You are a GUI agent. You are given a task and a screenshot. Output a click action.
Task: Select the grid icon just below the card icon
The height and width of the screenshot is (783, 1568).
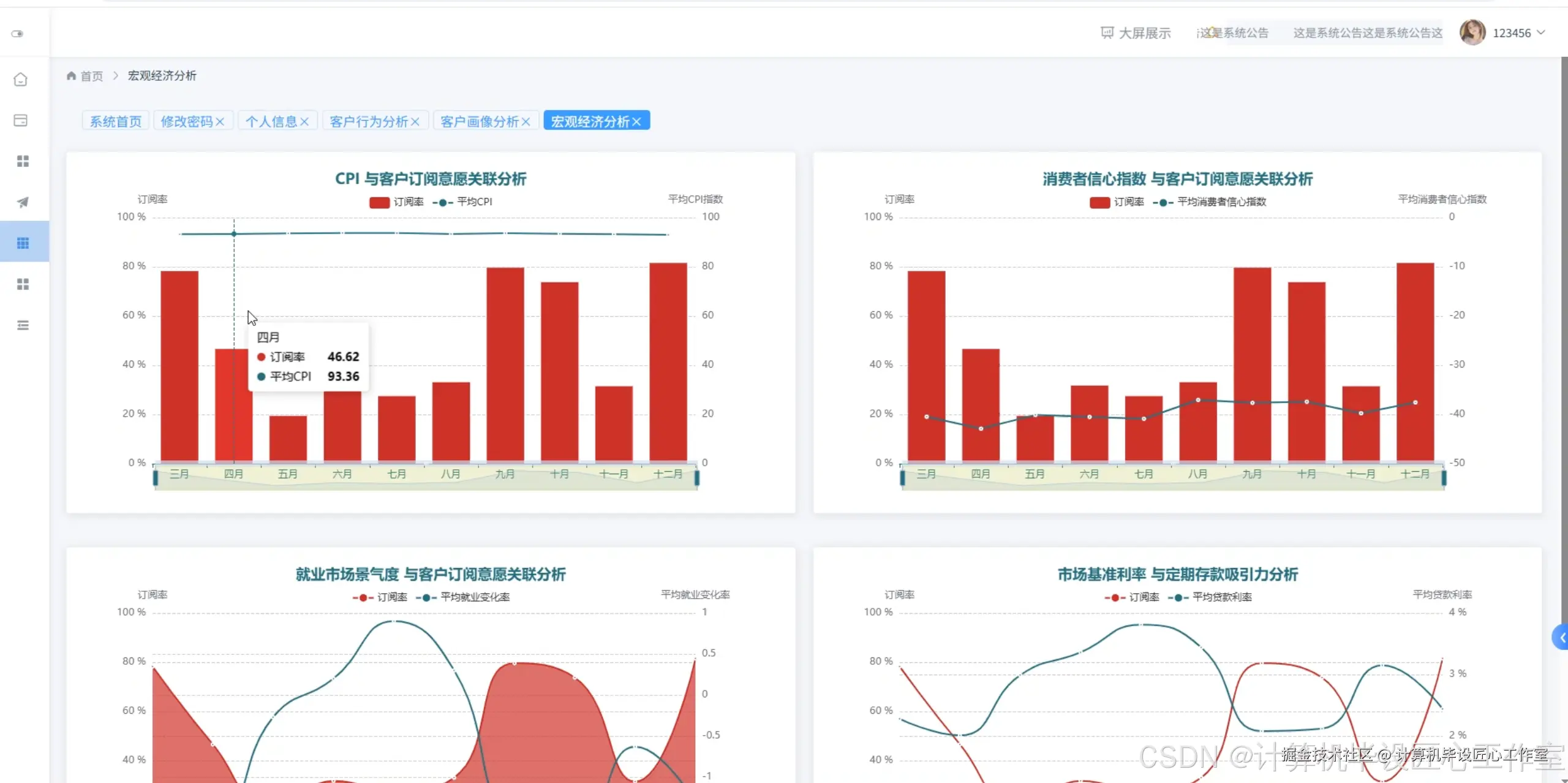[23, 161]
